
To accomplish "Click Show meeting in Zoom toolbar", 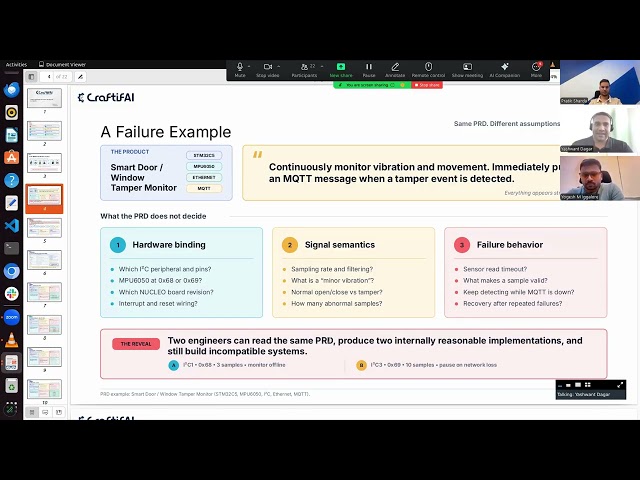I will 467,69.
